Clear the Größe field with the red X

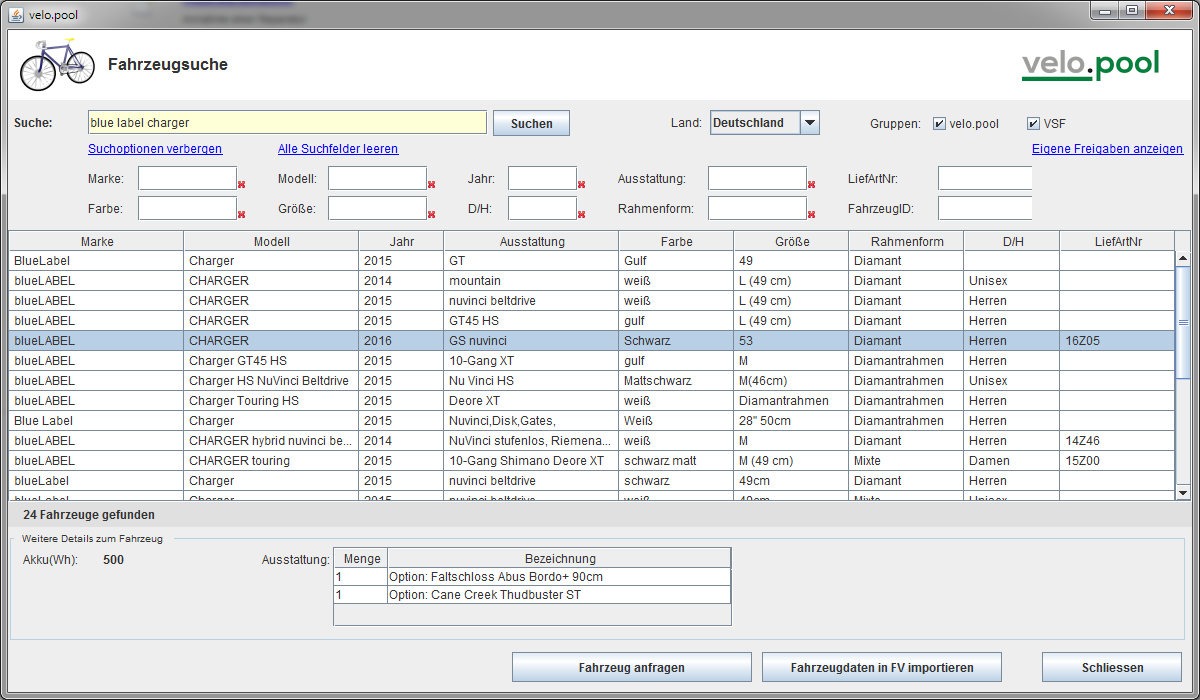(431, 214)
